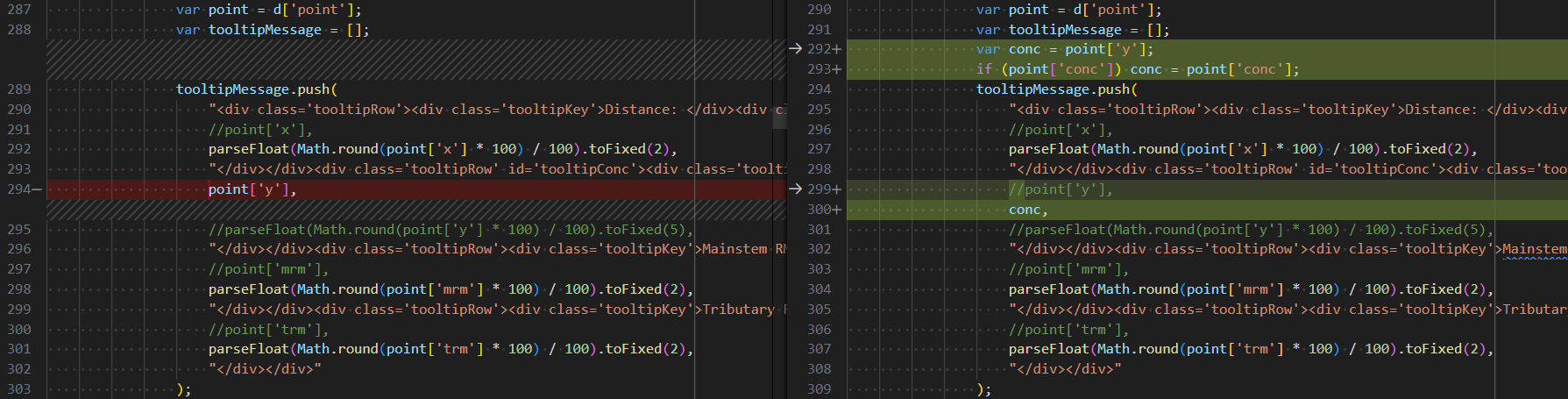
Task: Click added line "if (point['conc']) conc = point['conc'];"
Action: click(x=1138, y=69)
